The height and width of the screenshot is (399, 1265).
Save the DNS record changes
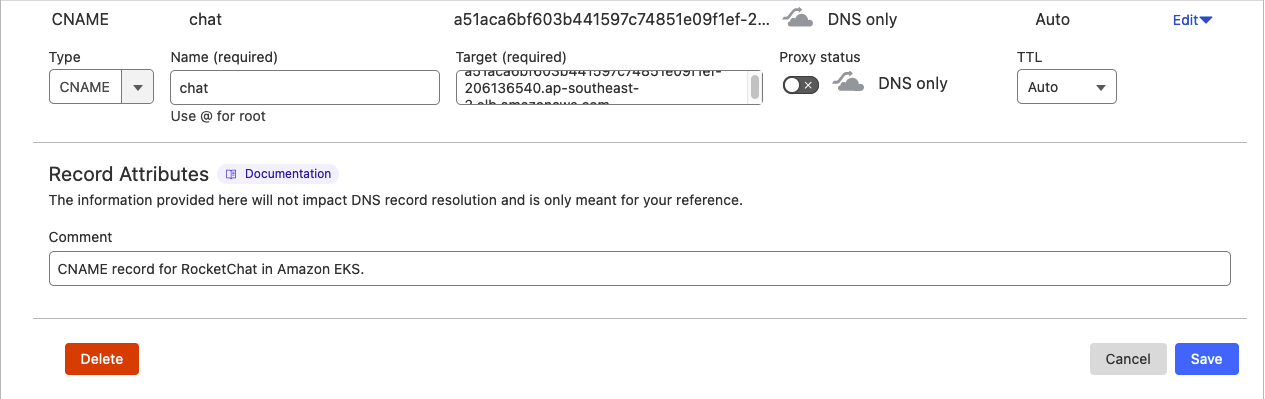point(1206,359)
